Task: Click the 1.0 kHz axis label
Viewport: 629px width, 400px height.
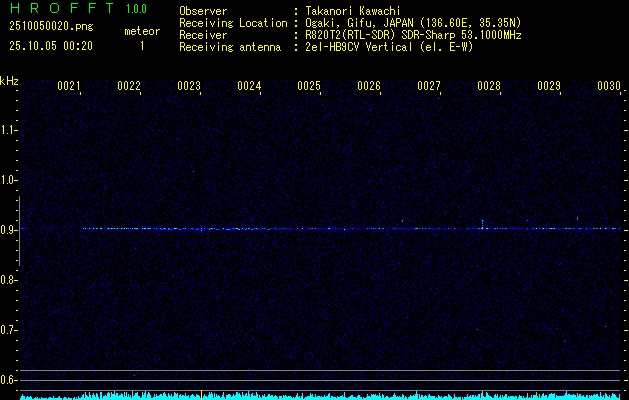Action: point(8,180)
